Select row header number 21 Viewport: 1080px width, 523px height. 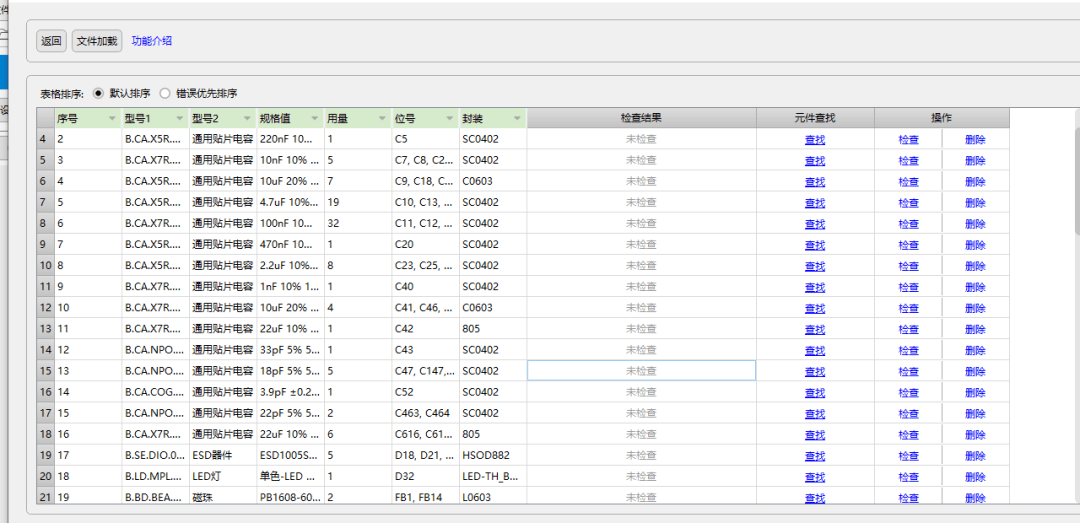click(x=45, y=497)
